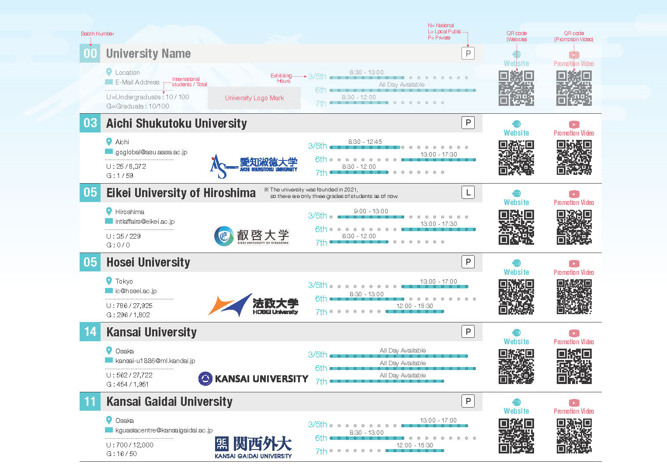Click the P badge in the legend University Name row

pyautogui.click(x=468, y=54)
